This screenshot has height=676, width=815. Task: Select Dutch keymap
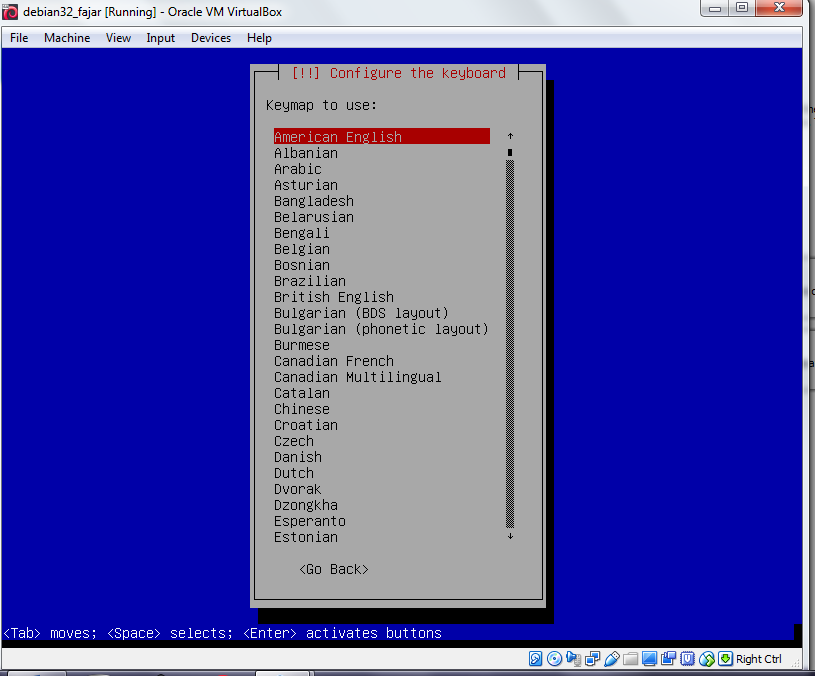click(294, 473)
